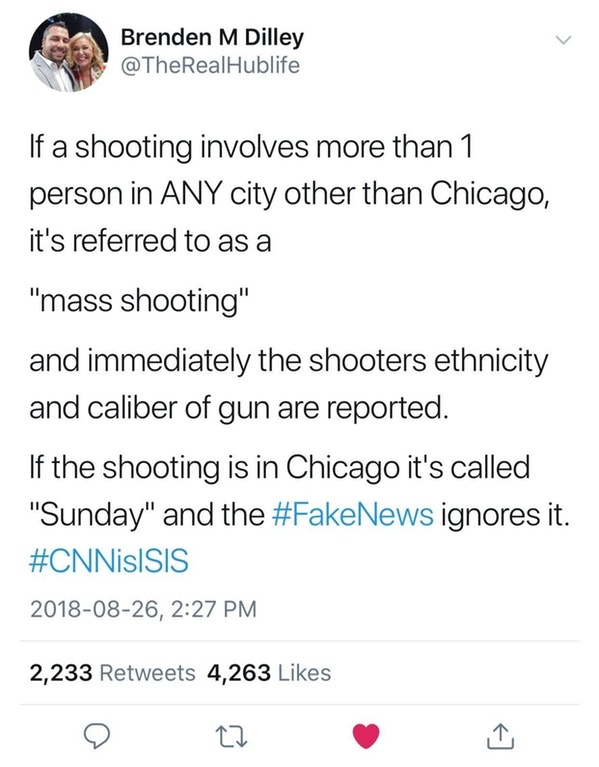
Task: Tap the sentence mentioning "Sunday"
Action: [x=299, y=491]
